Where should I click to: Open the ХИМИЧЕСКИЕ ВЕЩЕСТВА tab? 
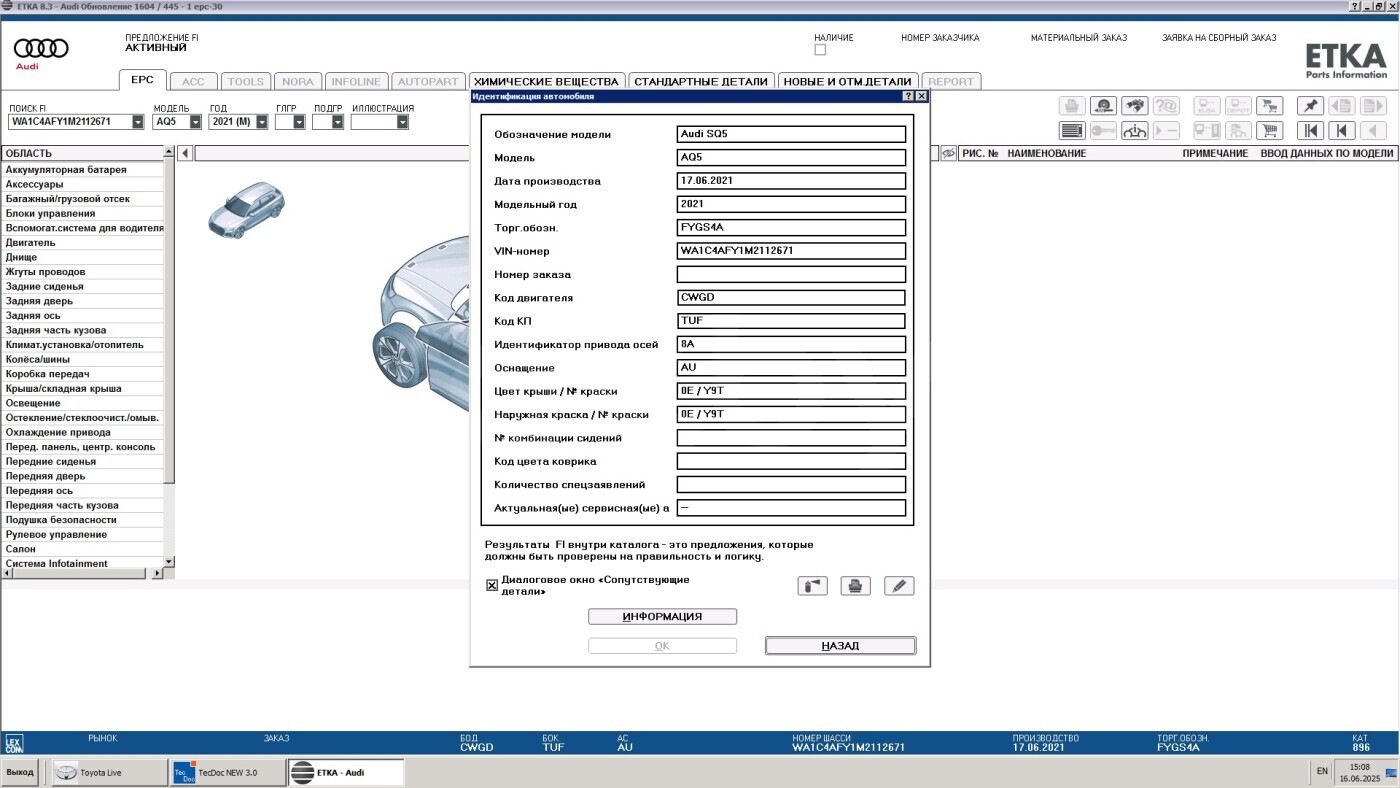tap(546, 82)
